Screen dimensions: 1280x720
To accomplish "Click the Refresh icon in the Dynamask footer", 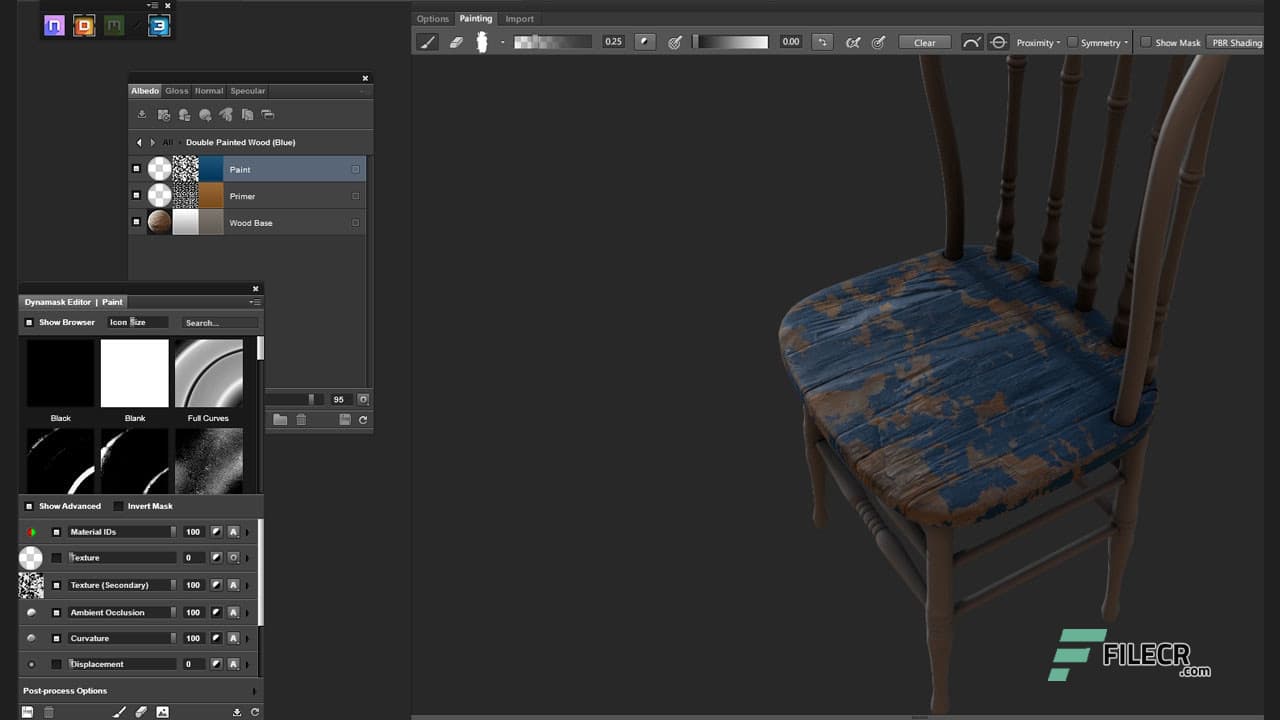I will (256, 711).
